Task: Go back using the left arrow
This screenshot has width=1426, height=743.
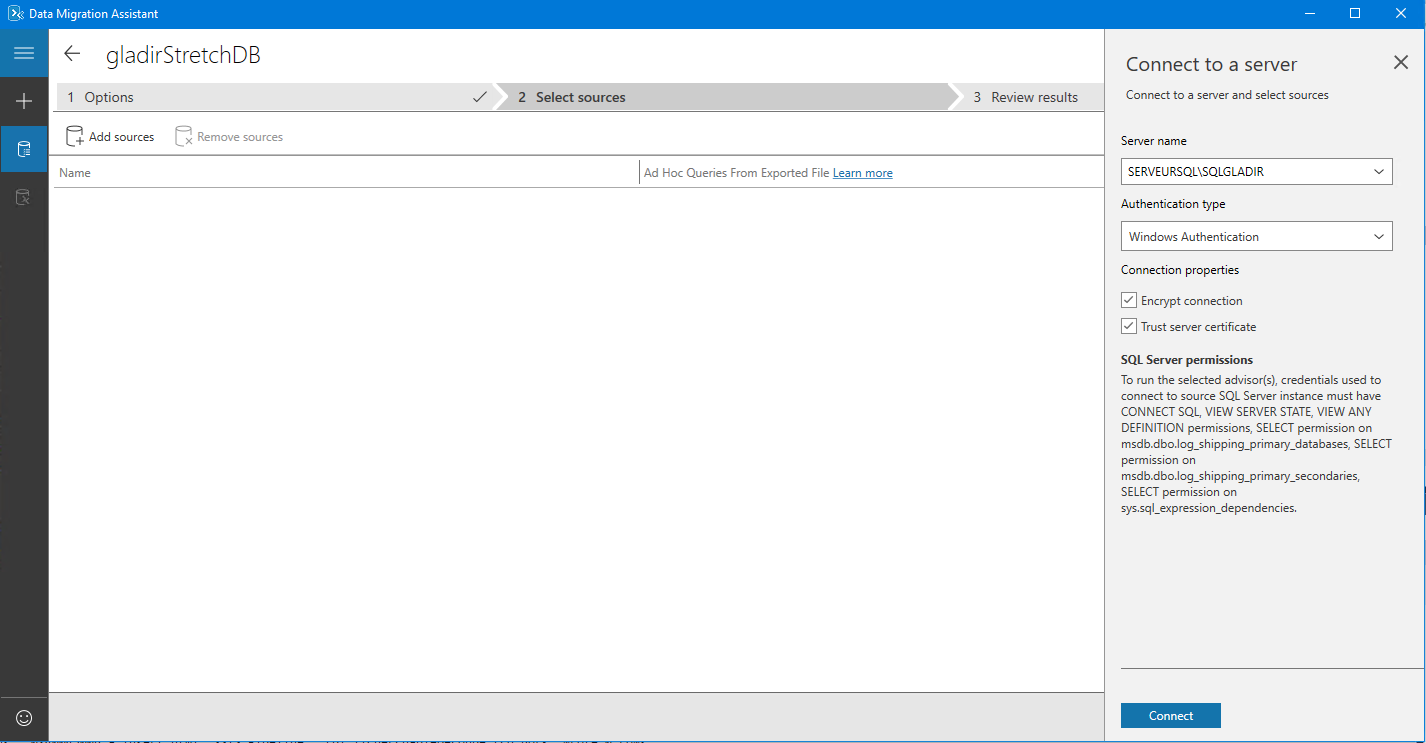Action: [72, 54]
